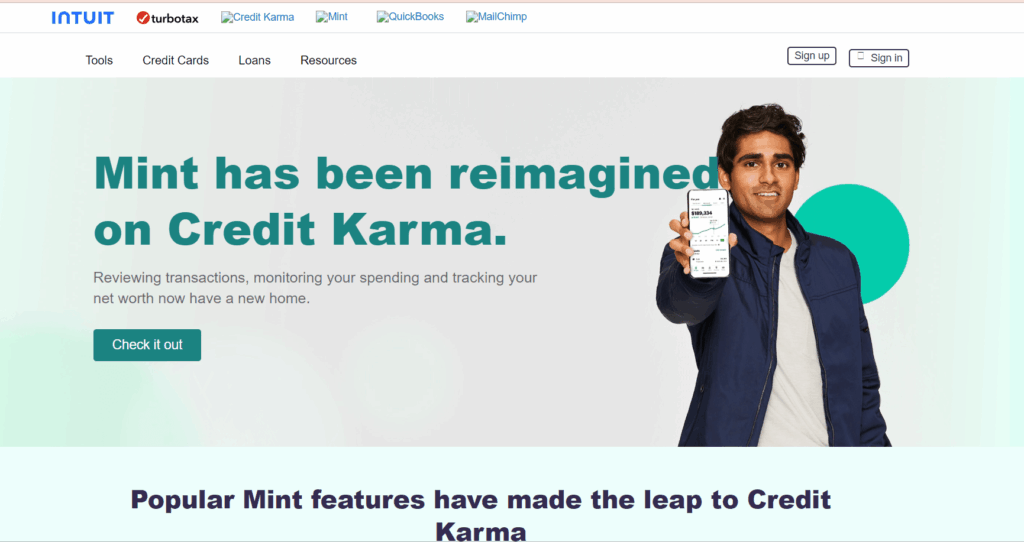This screenshot has width=1024, height=542.
Task: Expand the Resources navigation item
Action: [328, 60]
